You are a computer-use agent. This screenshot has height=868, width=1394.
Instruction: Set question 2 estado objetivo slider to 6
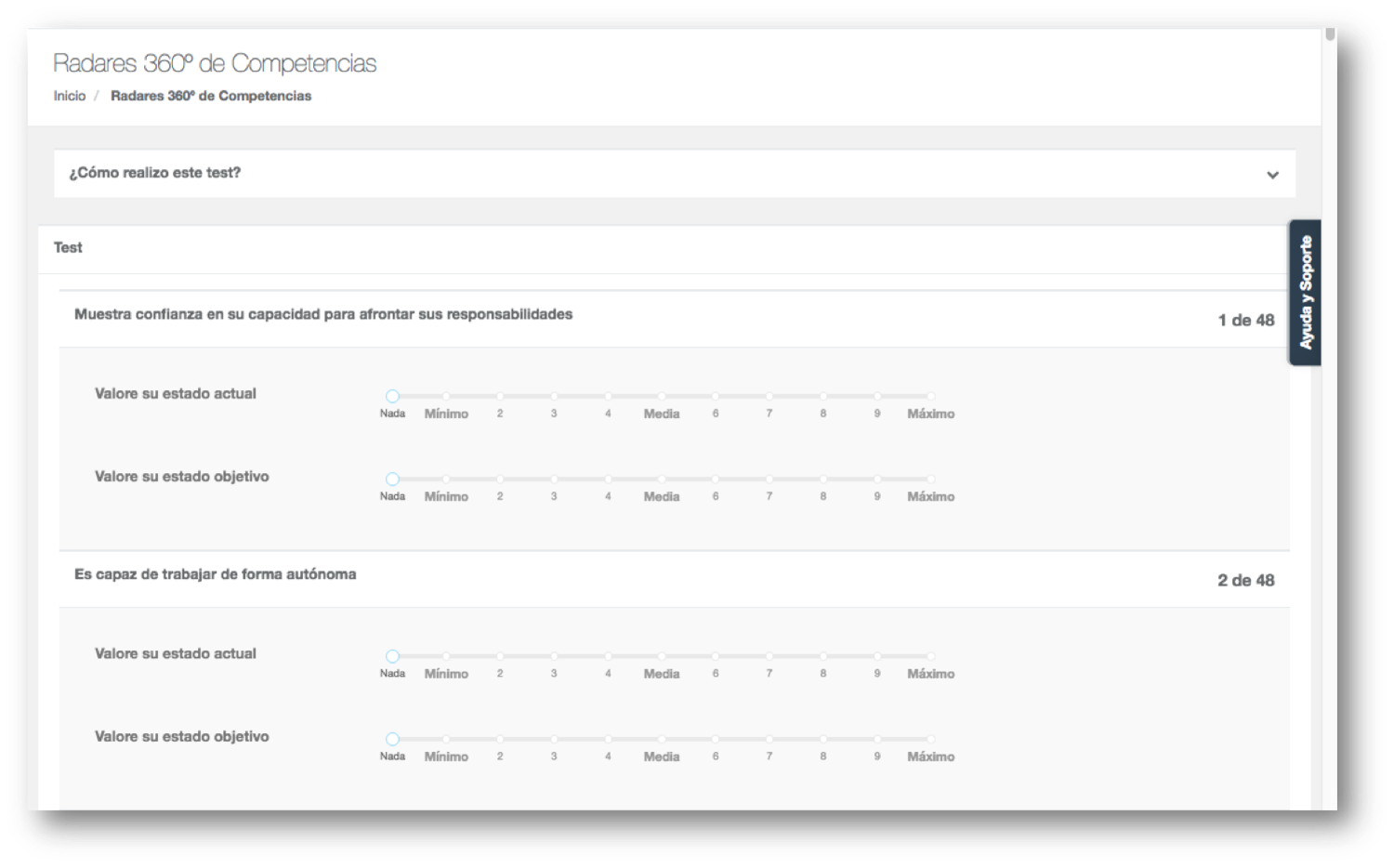(x=716, y=739)
